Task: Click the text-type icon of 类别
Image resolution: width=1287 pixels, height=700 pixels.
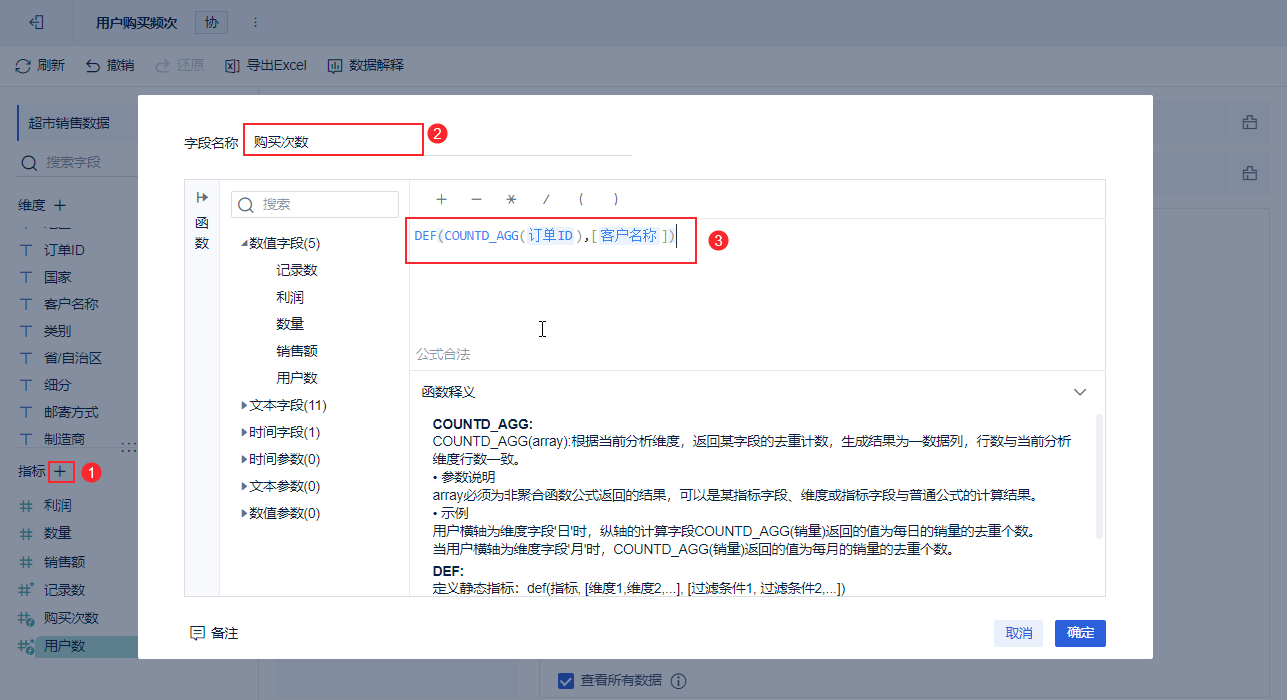Action: (x=26, y=331)
